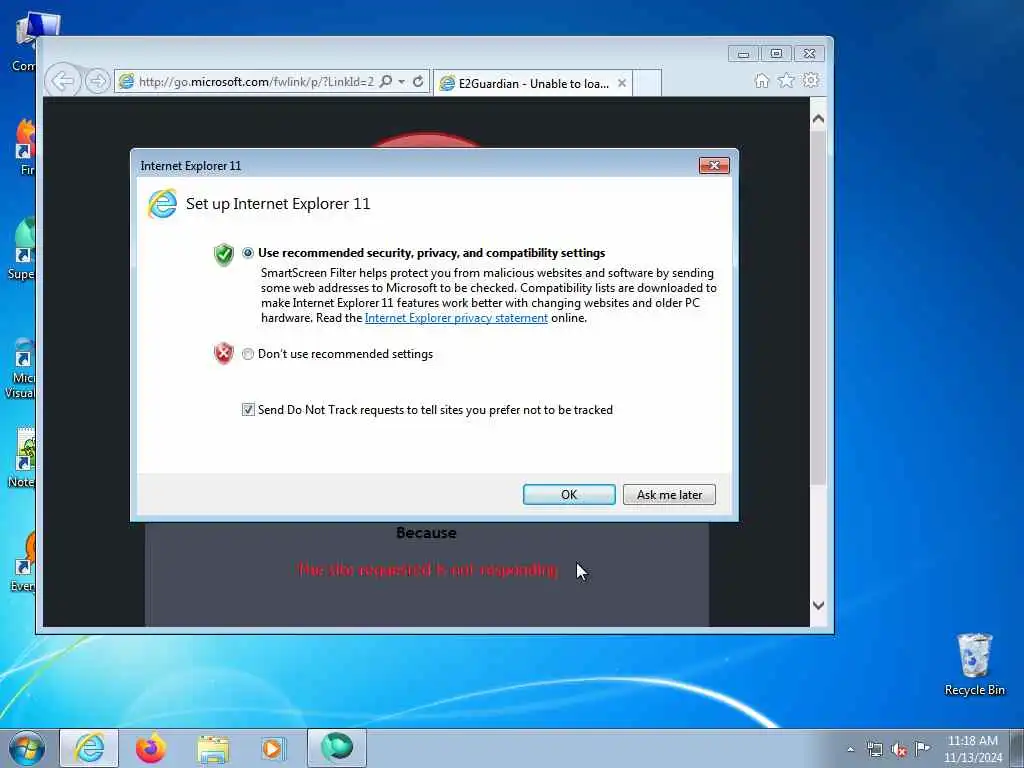The width and height of the screenshot is (1024, 768).
Task: Select the Recycle Bin desktop icon
Action: point(974,665)
